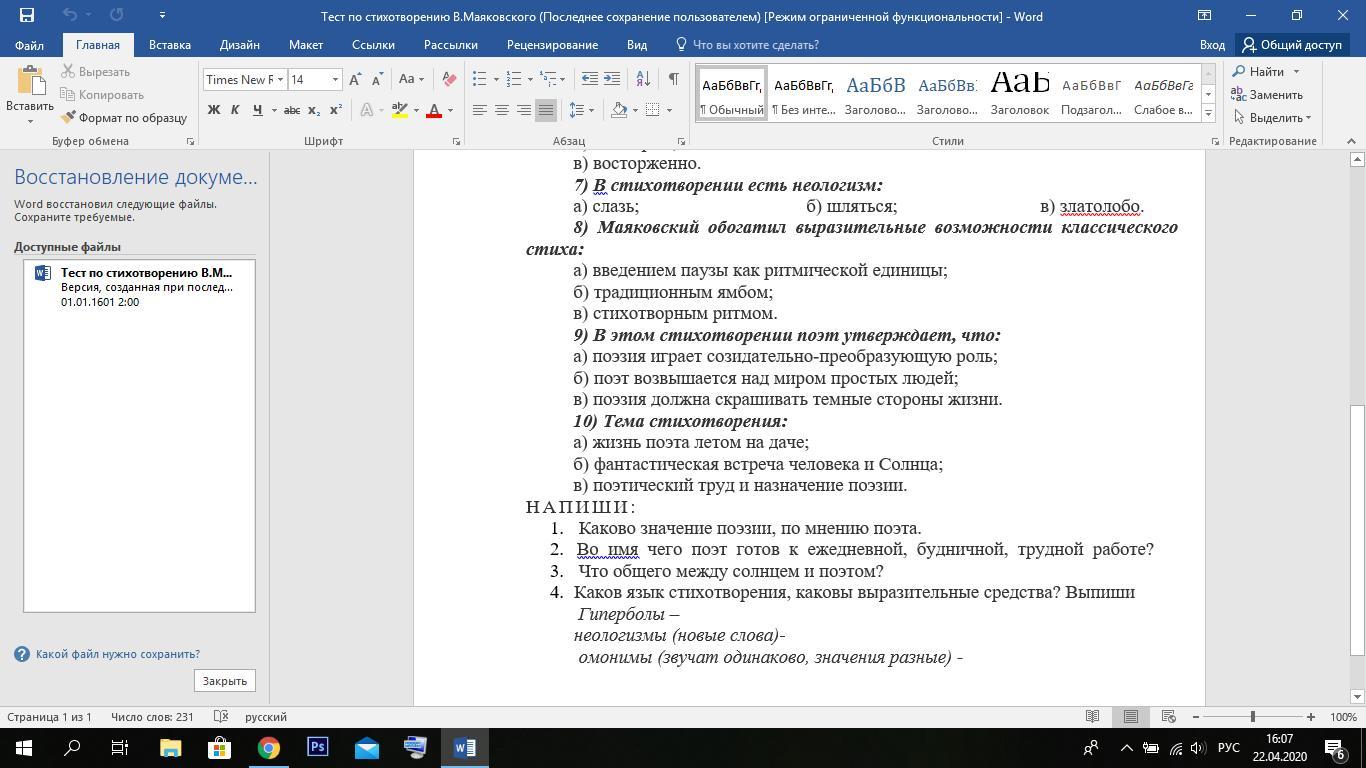Expand the font size dropdown
Screen dimensions: 1366x768
click(x=335, y=80)
